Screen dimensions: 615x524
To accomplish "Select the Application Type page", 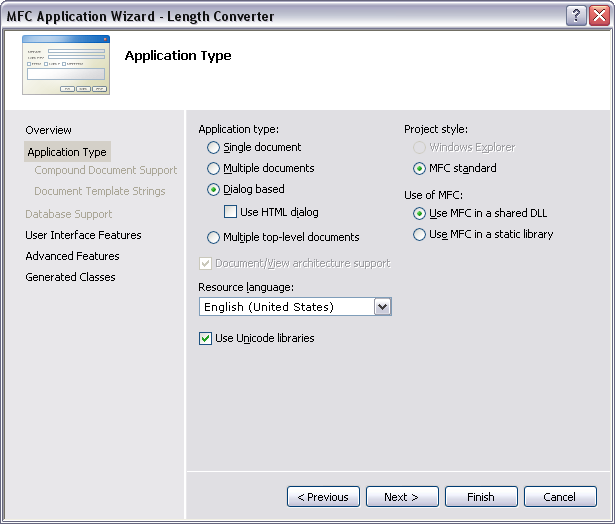I will (67, 152).
